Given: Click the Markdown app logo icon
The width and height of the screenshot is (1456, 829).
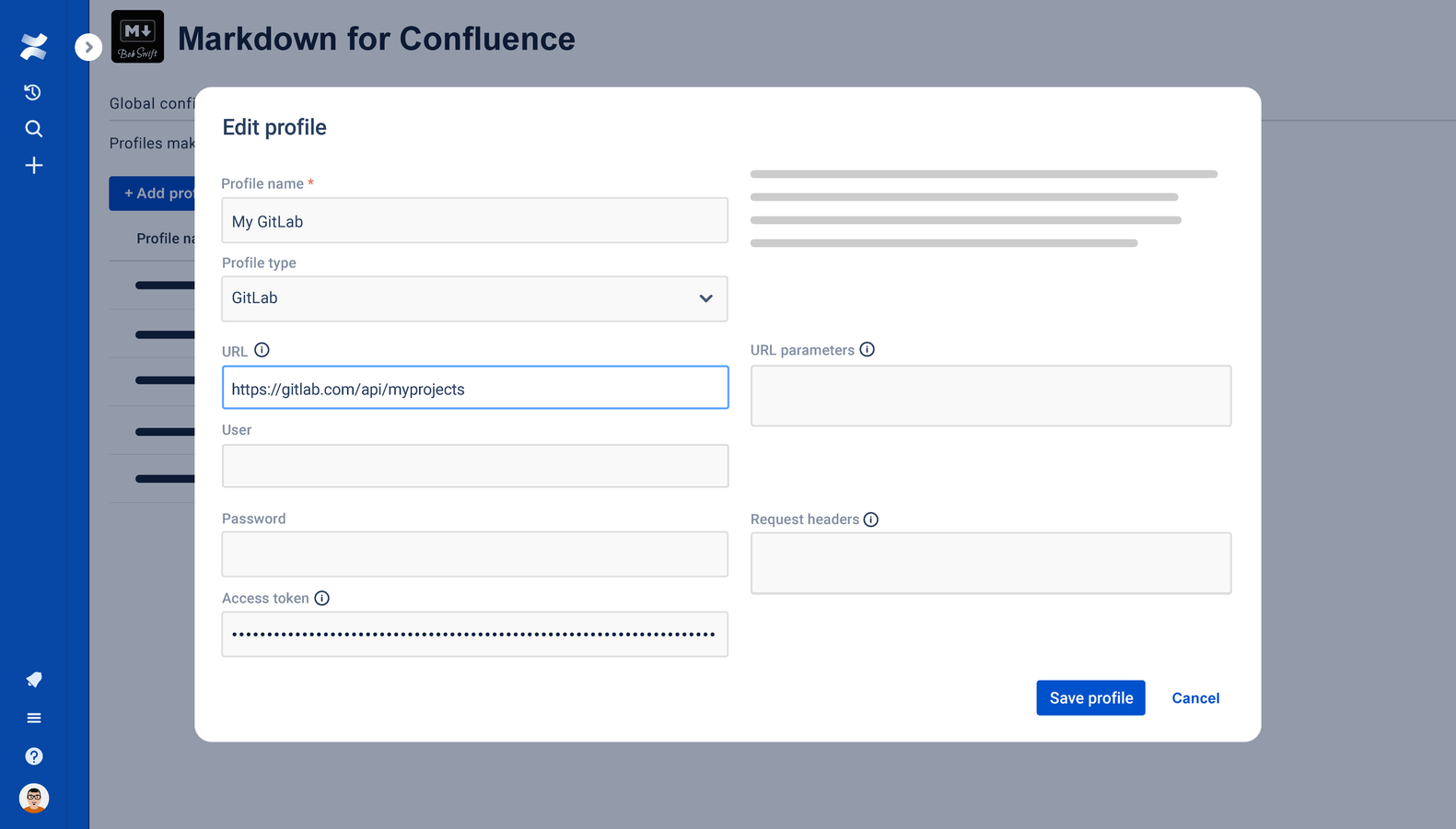Looking at the screenshot, I should (x=137, y=37).
